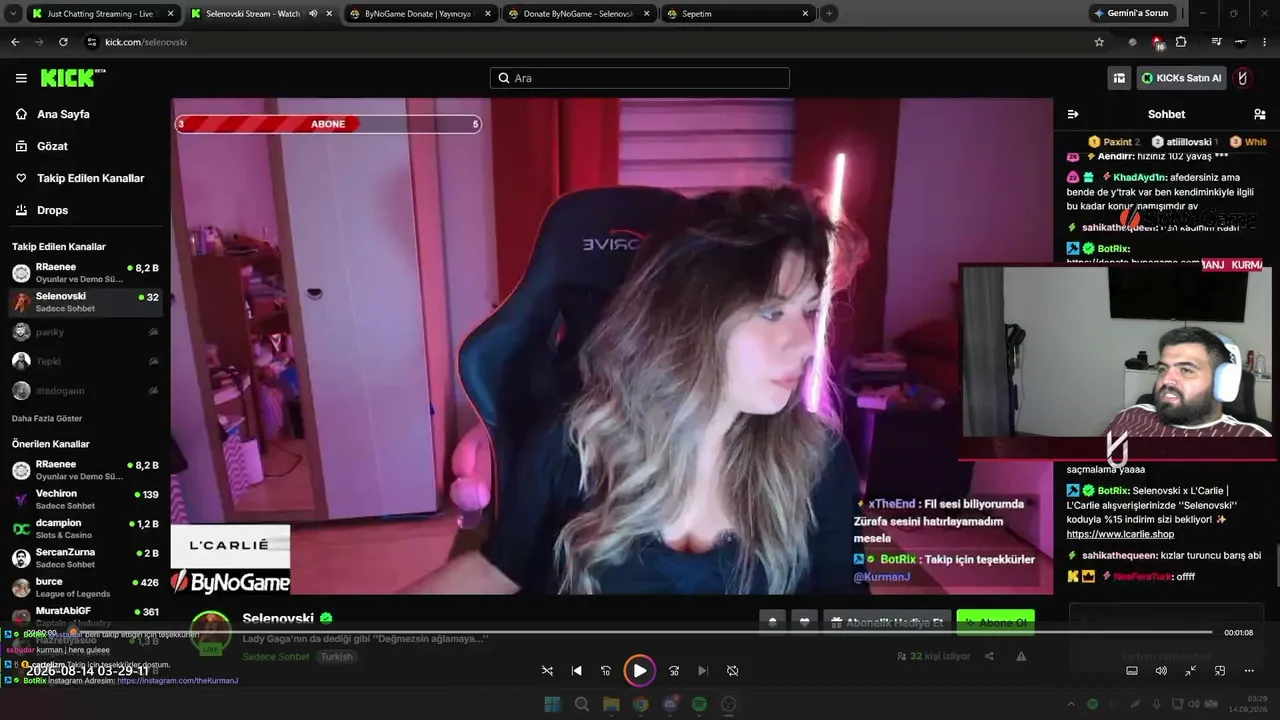Click the KICKs Satın Al button

(x=1181, y=78)
